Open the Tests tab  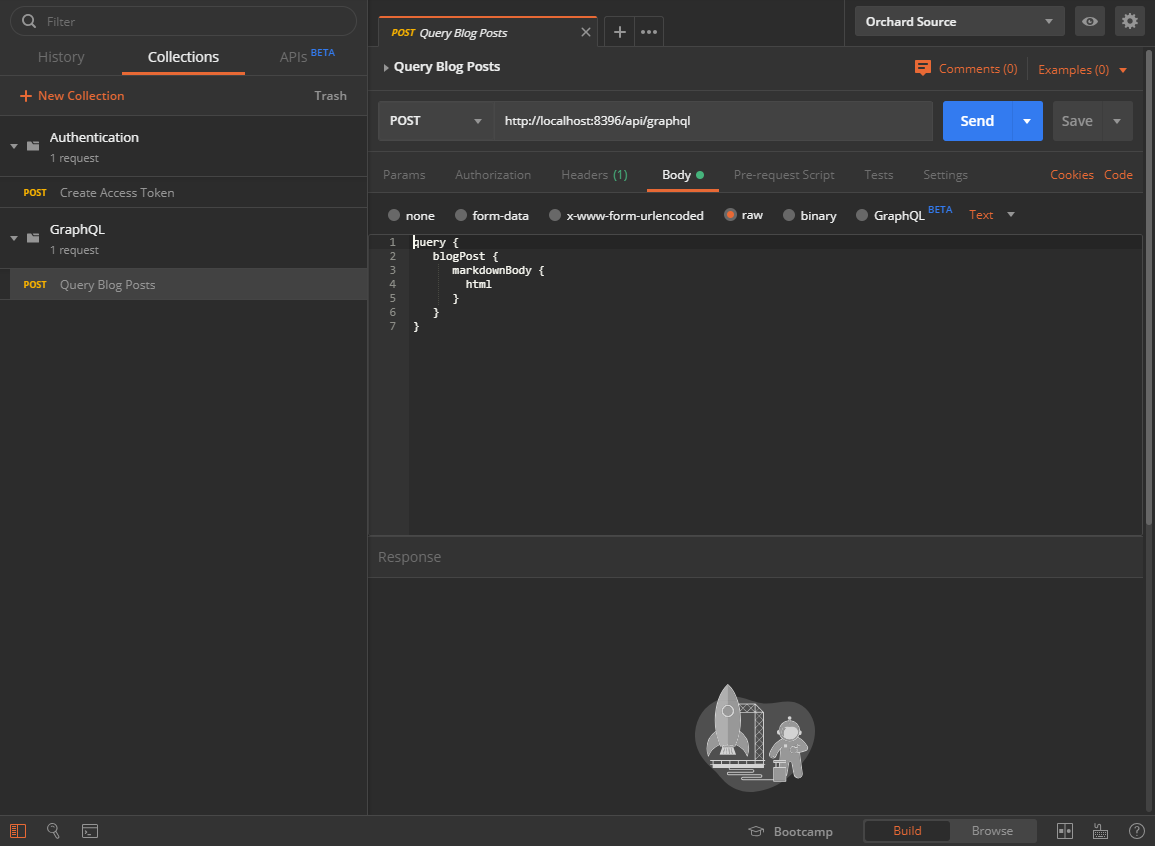tap(878, 175)
